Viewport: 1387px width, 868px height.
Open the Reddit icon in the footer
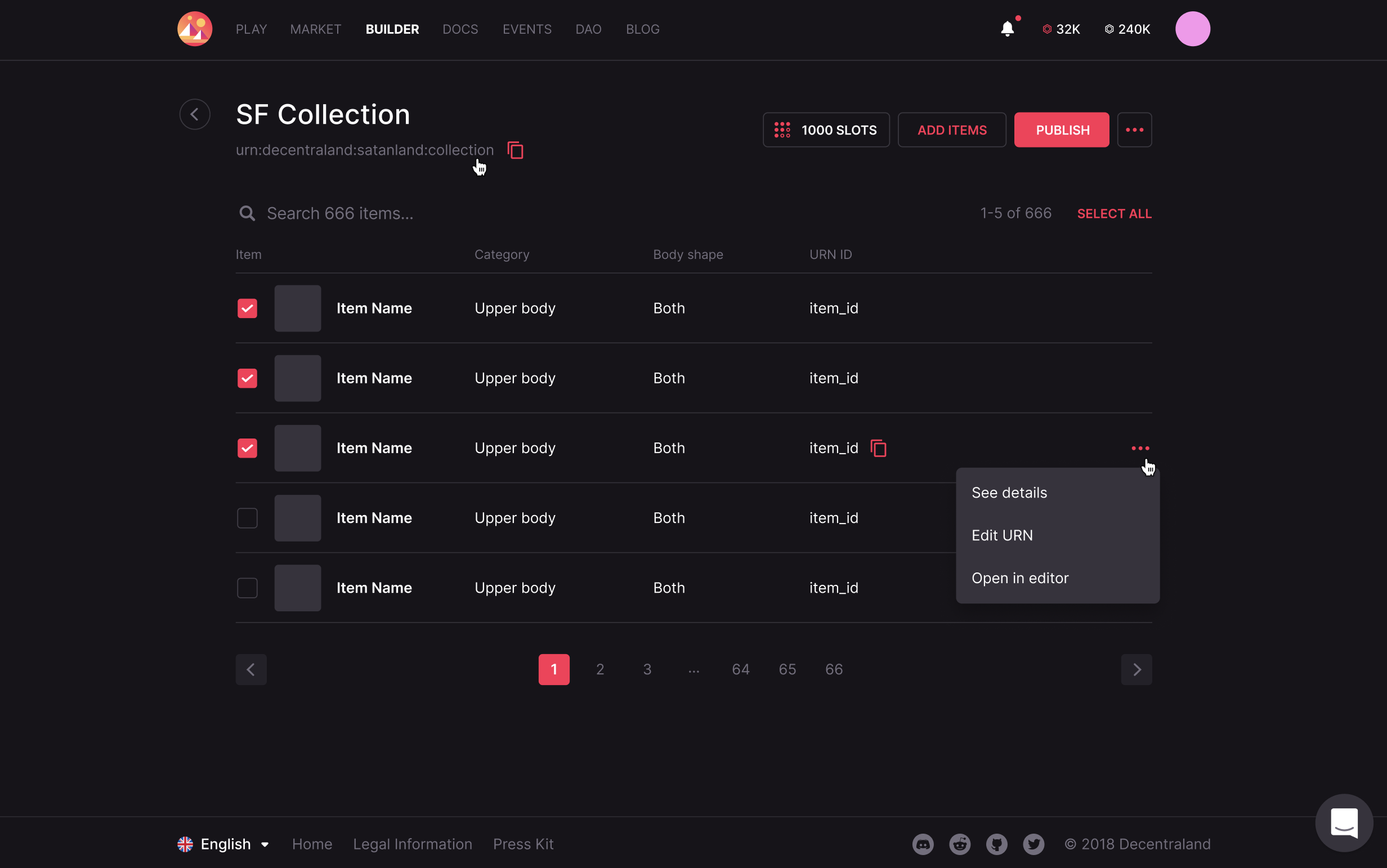pos(959,844)
